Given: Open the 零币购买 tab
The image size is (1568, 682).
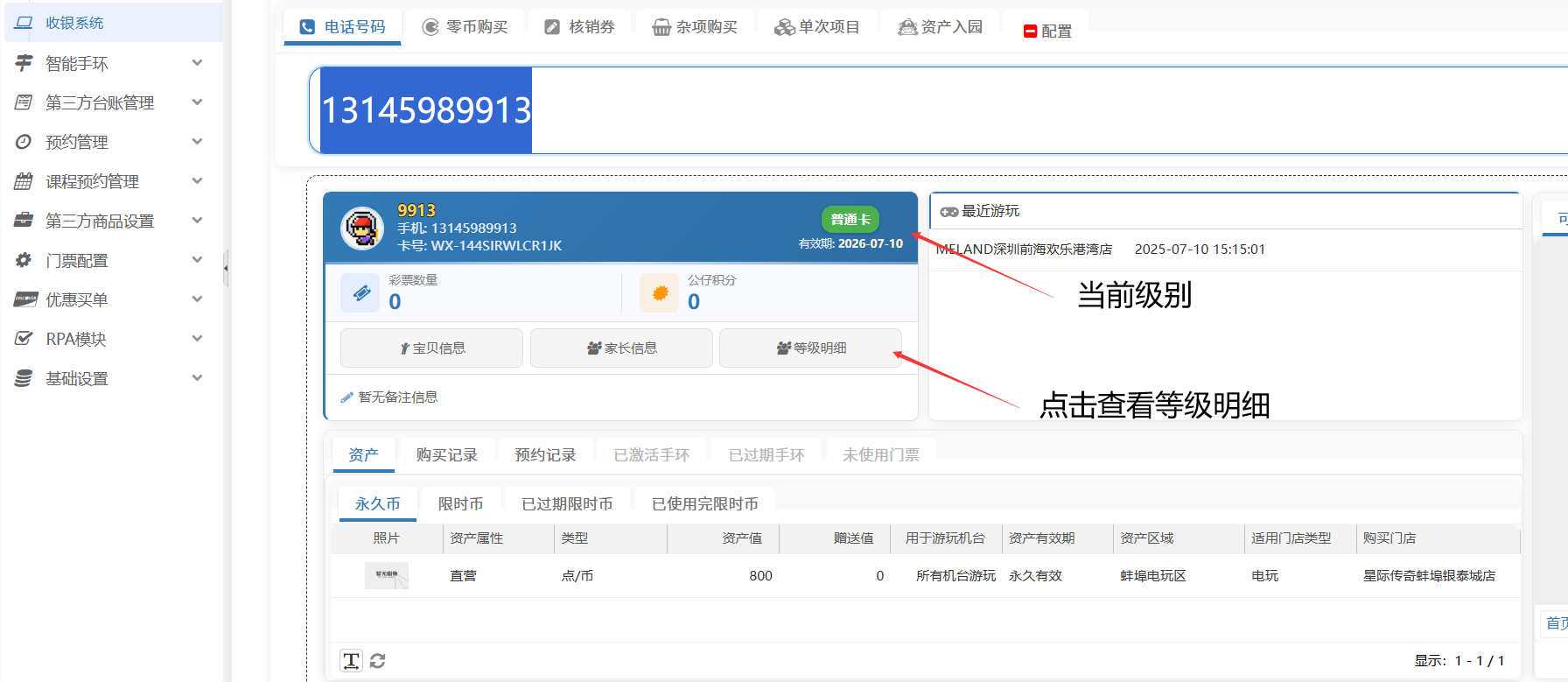Looking at the screenshot, I should point(465,27).
